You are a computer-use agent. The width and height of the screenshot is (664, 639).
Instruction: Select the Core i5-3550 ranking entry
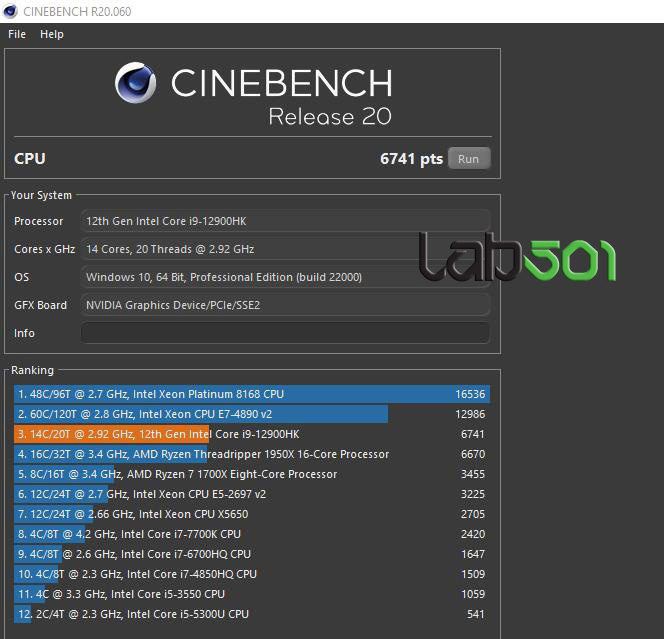click(x=250, y=594)
